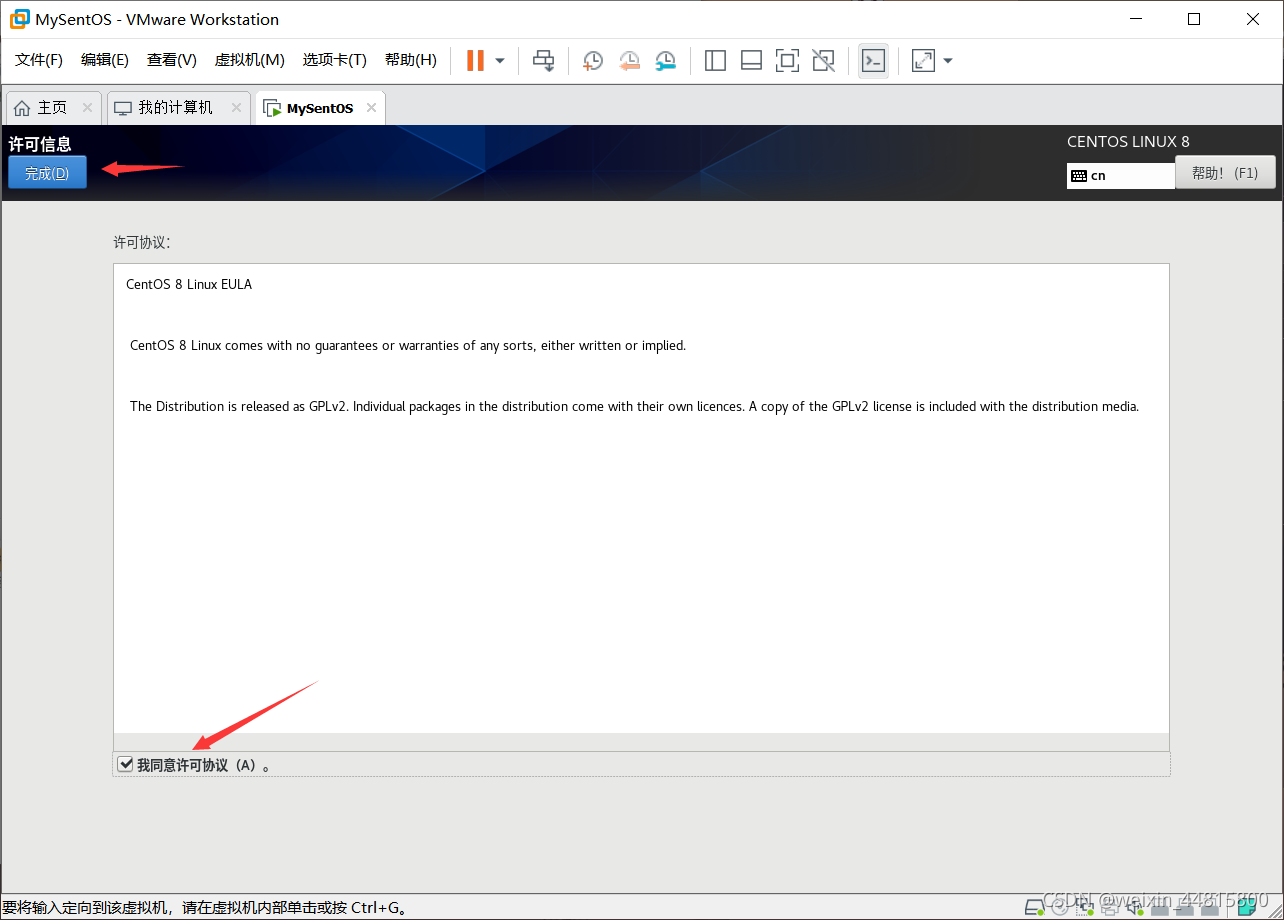Screen dimensions: 1284x920
Task: Revert the VM to its previous snapshot
Action: [629, 61]
